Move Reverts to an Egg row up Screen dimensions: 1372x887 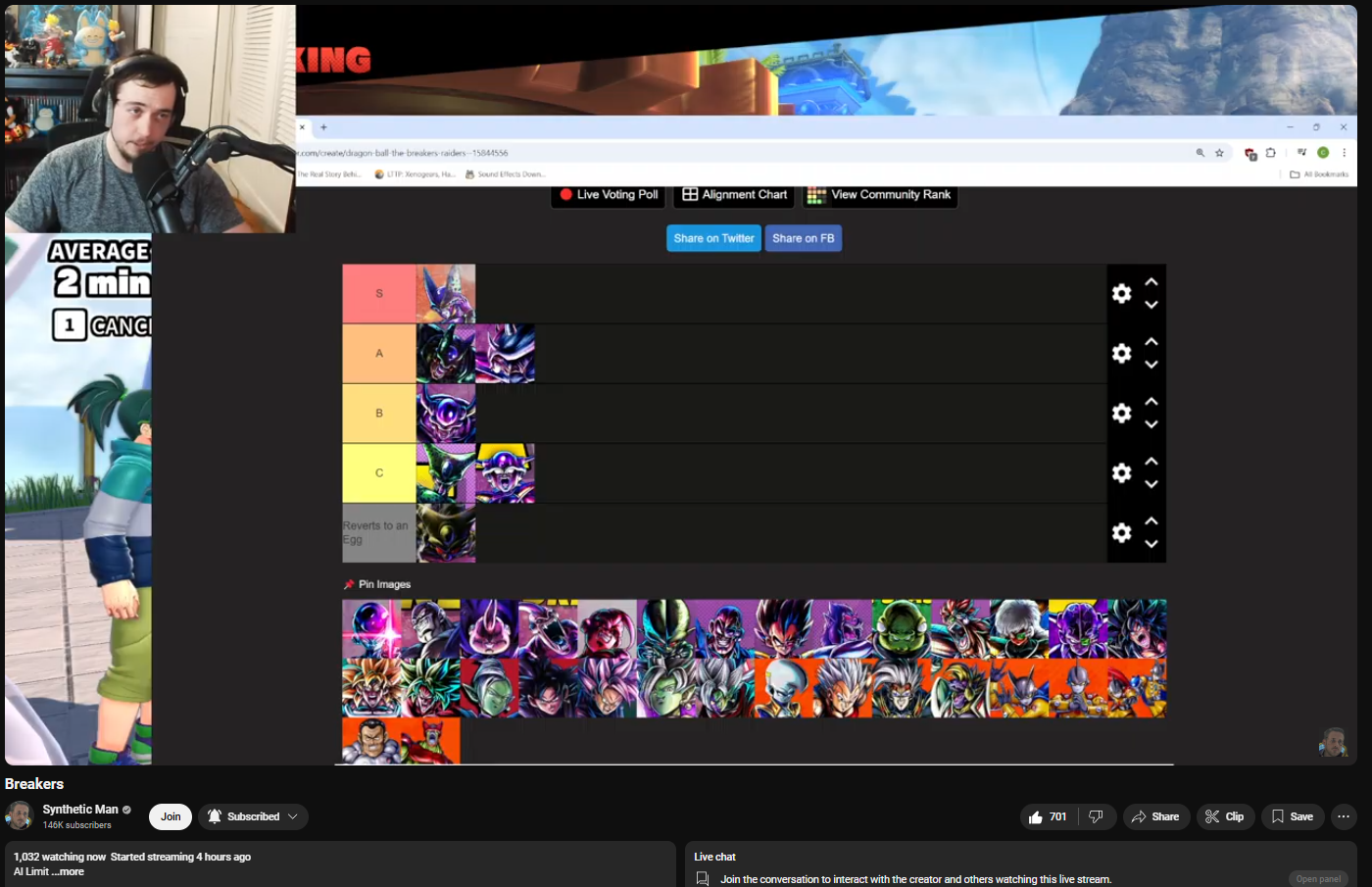click(x=1151, y=521)
